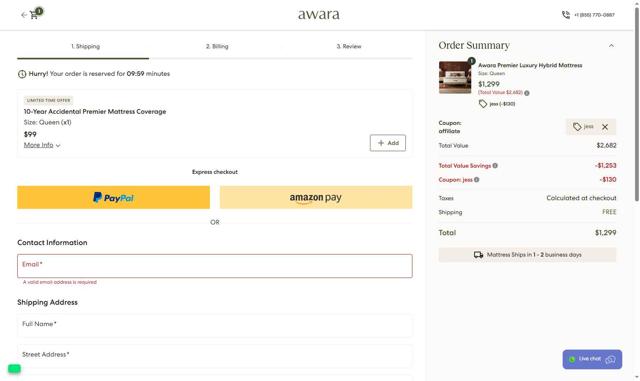Click the Express checkout label
The width and height of the screenshot is (640, 381).
pyautogui.click(x=215, y=172)
